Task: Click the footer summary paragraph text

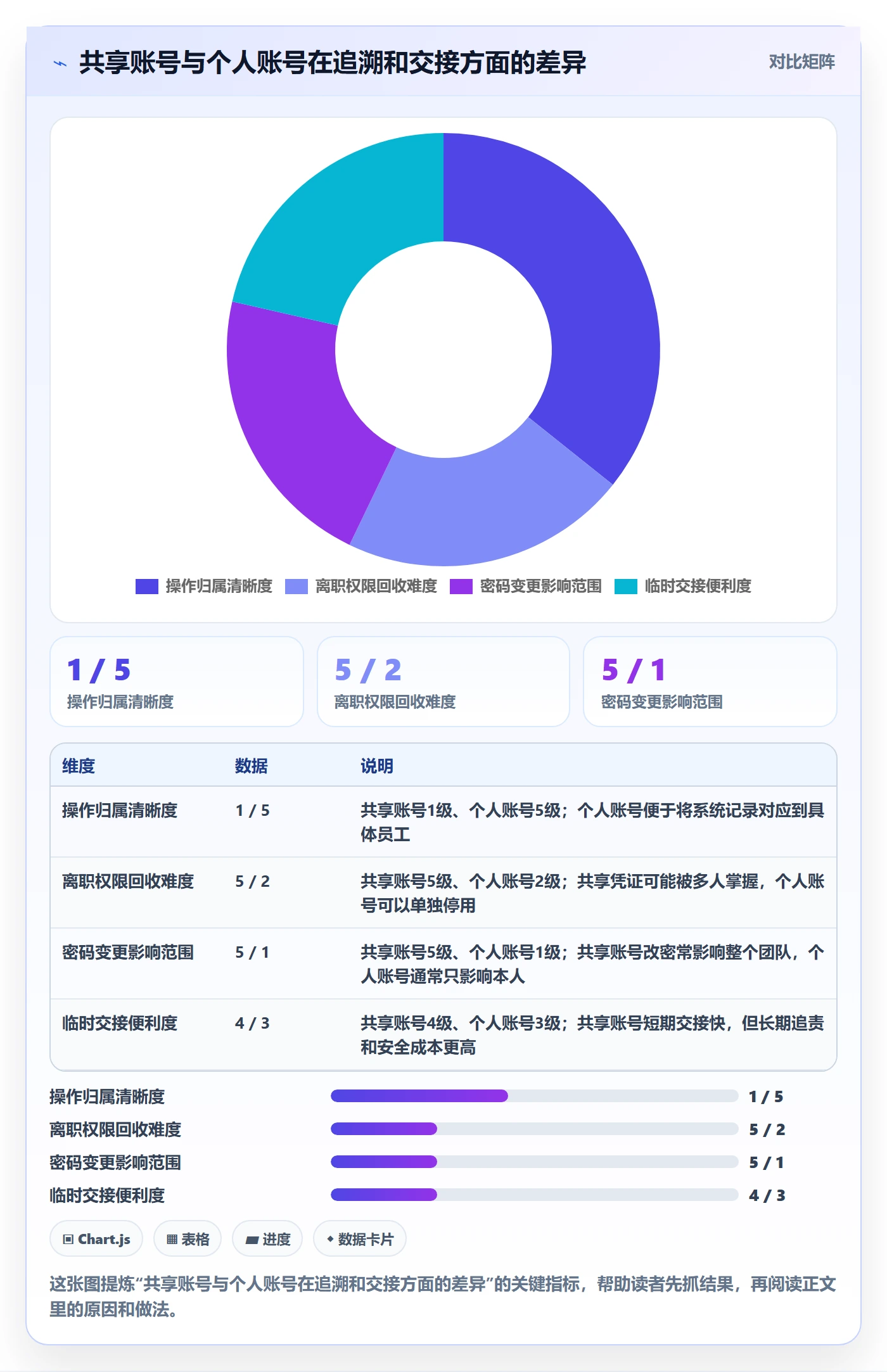Action: [x=443, y=1296]
